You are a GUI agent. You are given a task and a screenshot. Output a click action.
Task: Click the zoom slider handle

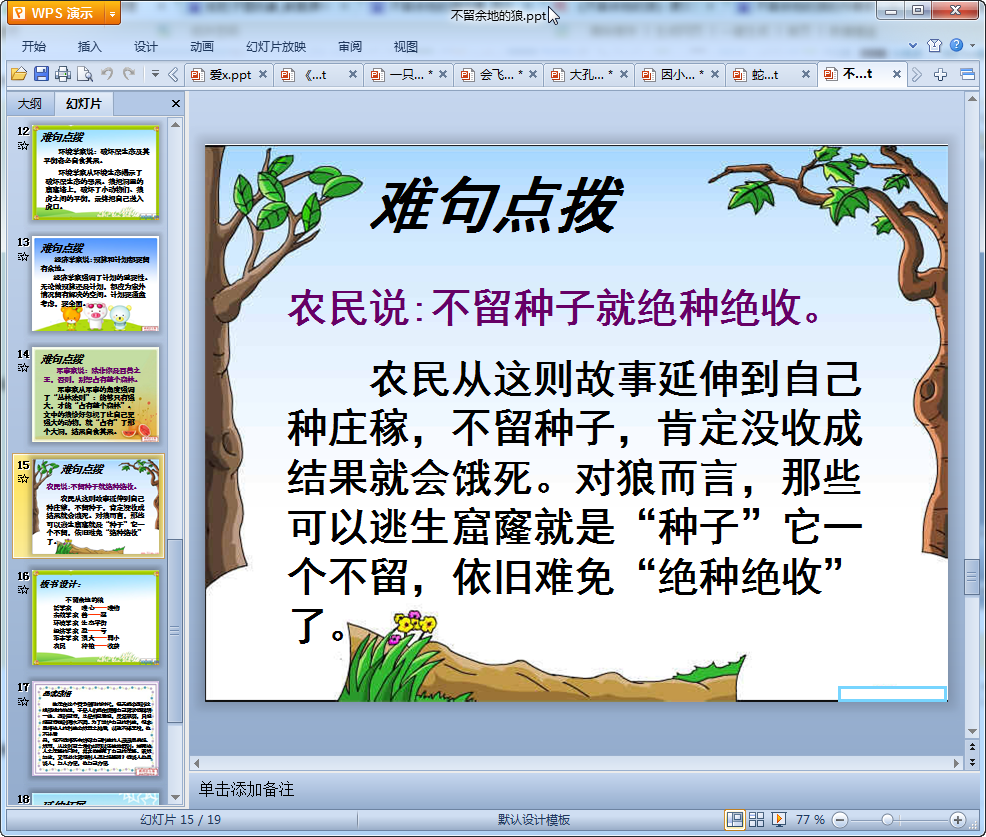point(887,819)
